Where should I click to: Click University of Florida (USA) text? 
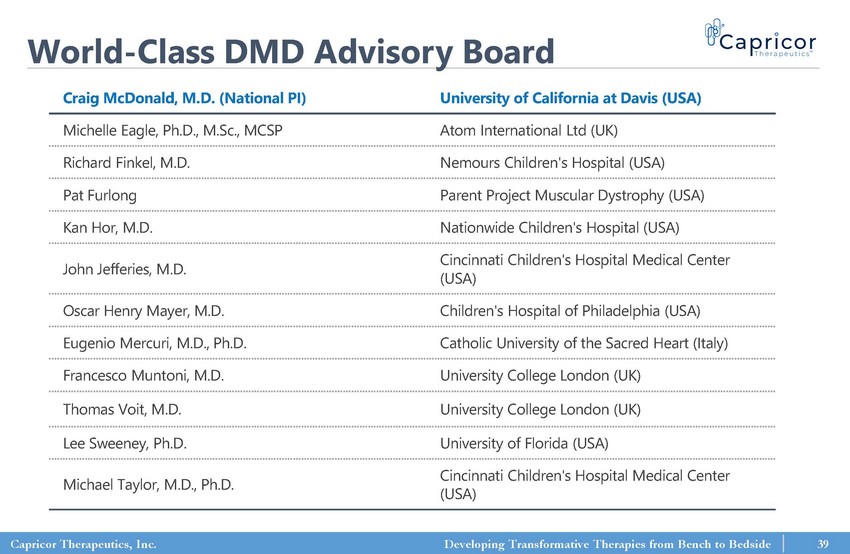524,442
